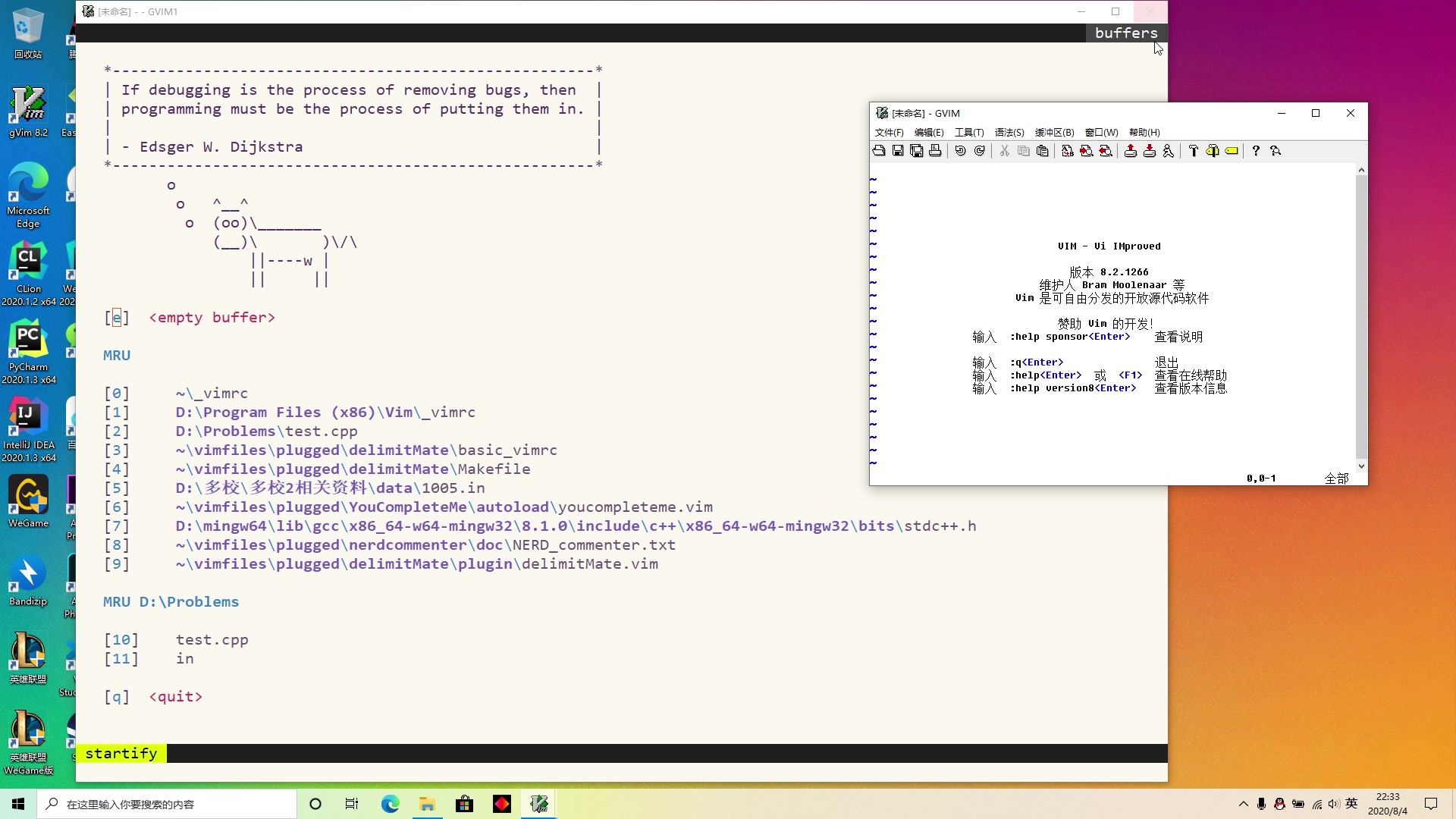Open the 工具(T) menu in GVIM
This screenshot has width=1456, height=819.
969,132
